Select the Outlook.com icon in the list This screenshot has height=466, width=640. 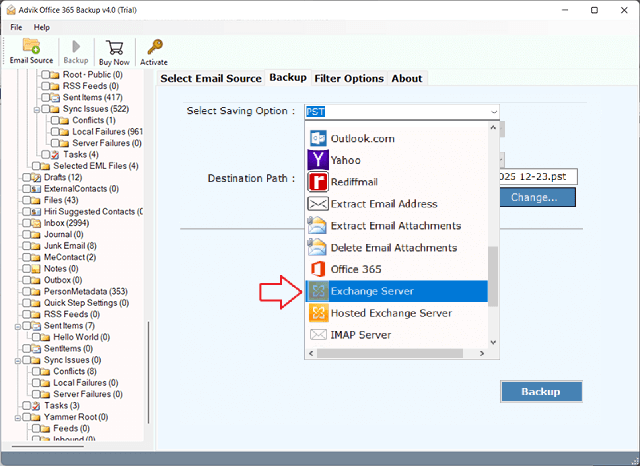318,138
